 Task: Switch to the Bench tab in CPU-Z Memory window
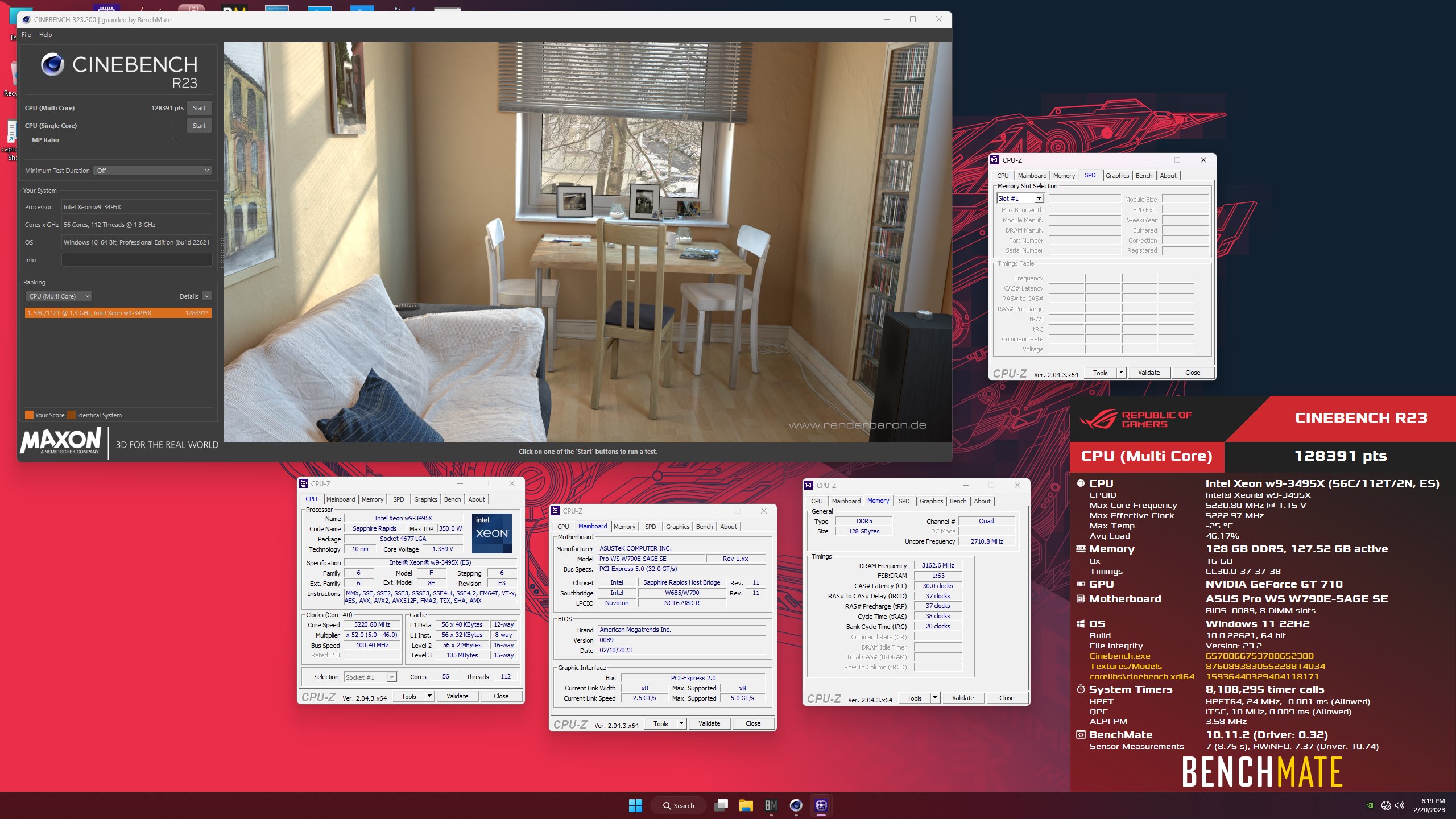[x=958, y=501]
